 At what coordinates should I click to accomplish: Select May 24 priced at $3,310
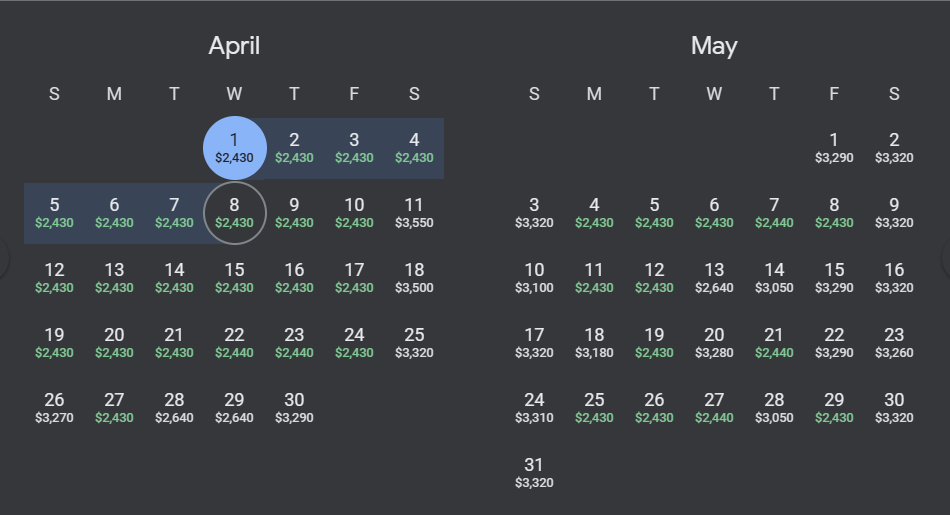(534, 408)
